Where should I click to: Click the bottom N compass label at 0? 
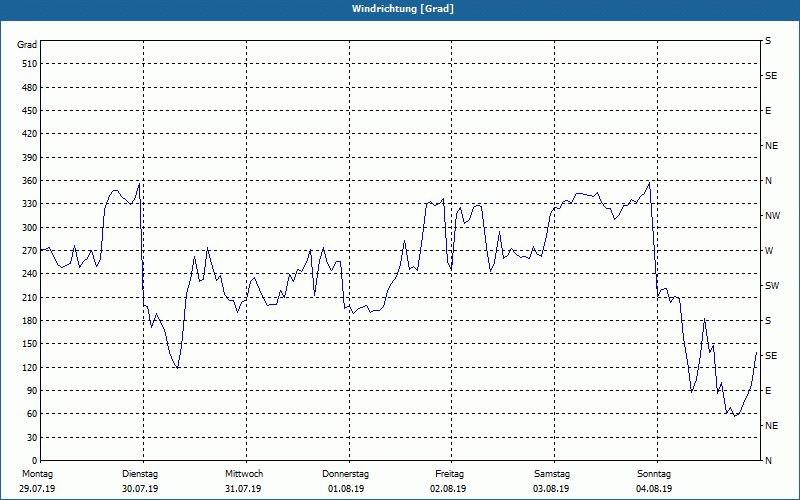pos(768,461)
